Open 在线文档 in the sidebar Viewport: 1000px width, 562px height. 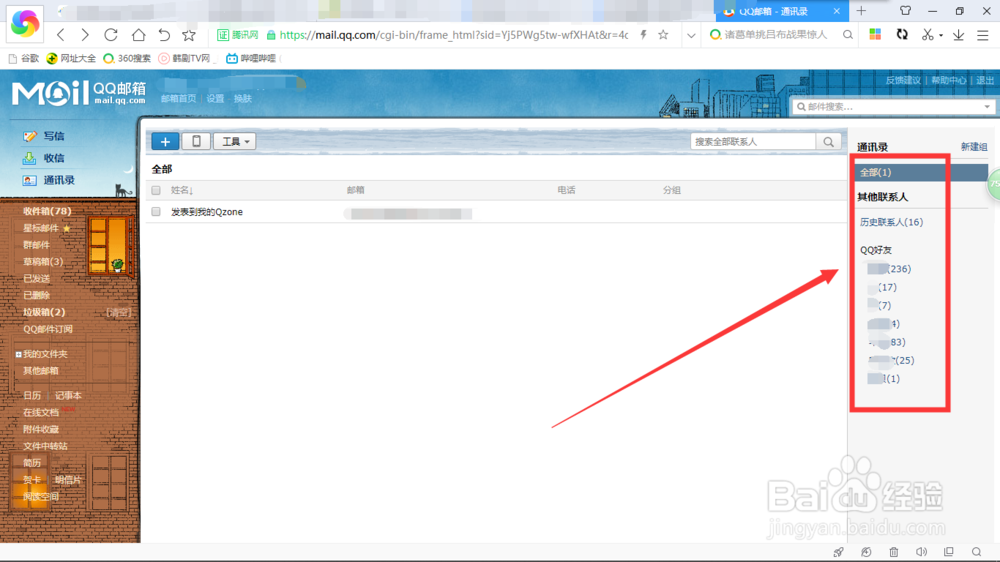(41, 412)
